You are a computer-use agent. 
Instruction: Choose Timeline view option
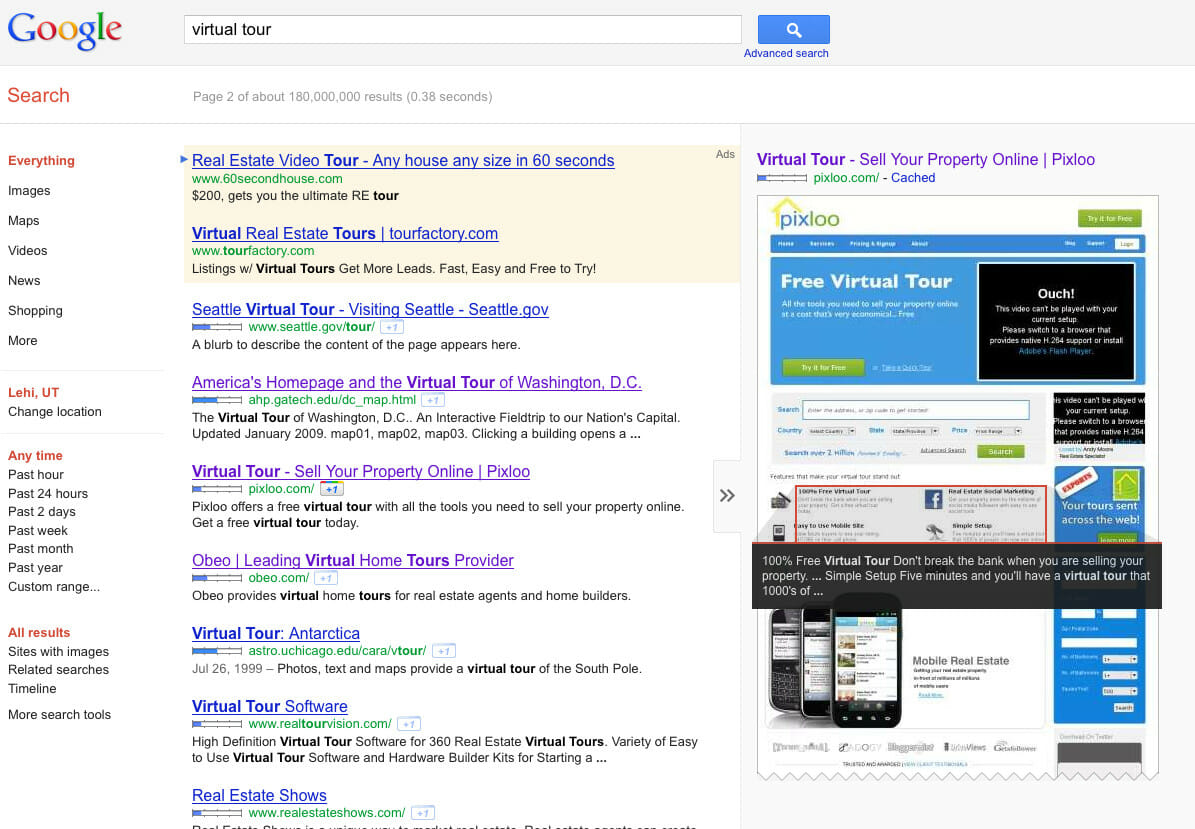click(x=32, y=689)
